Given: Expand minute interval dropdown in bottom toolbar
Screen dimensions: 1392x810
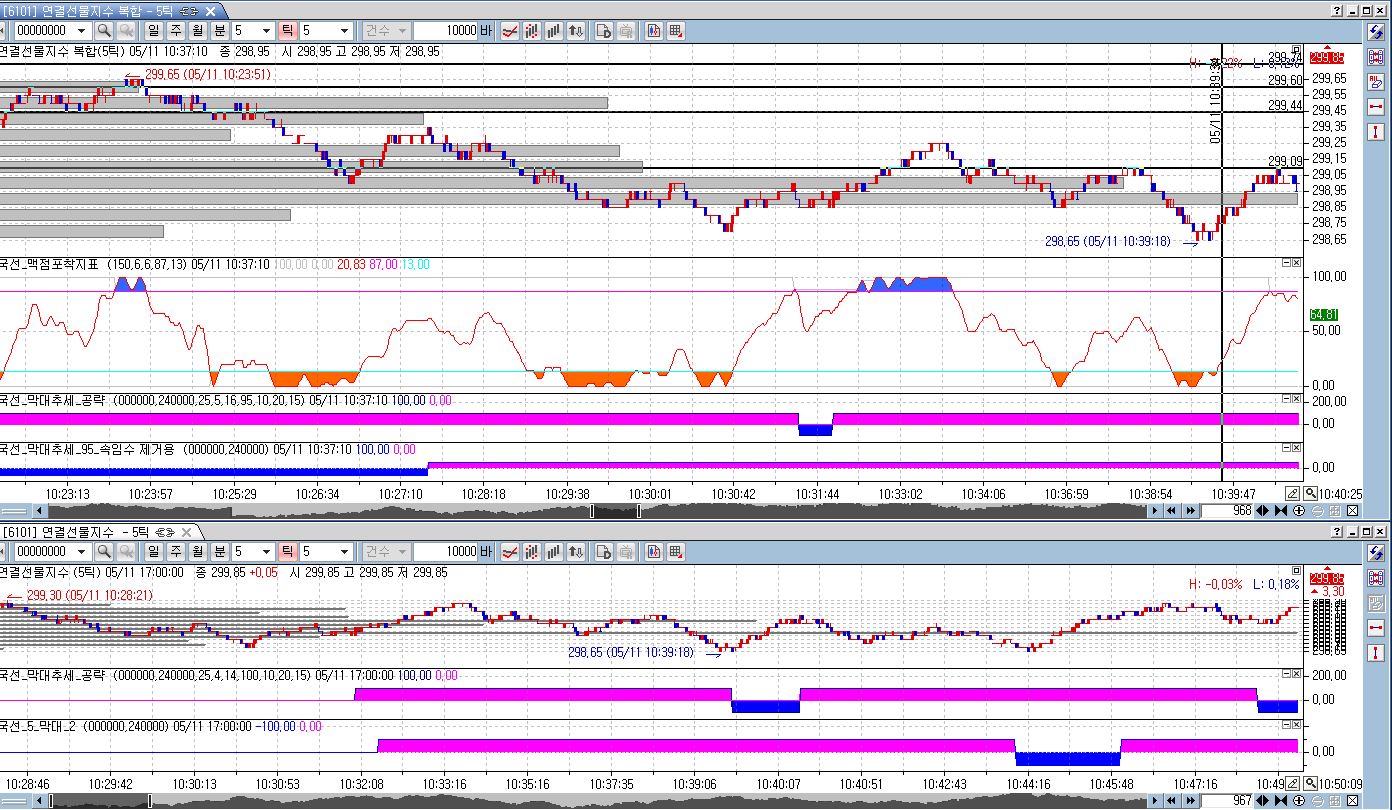Looking at the screenshot, I should click(266, 552).
